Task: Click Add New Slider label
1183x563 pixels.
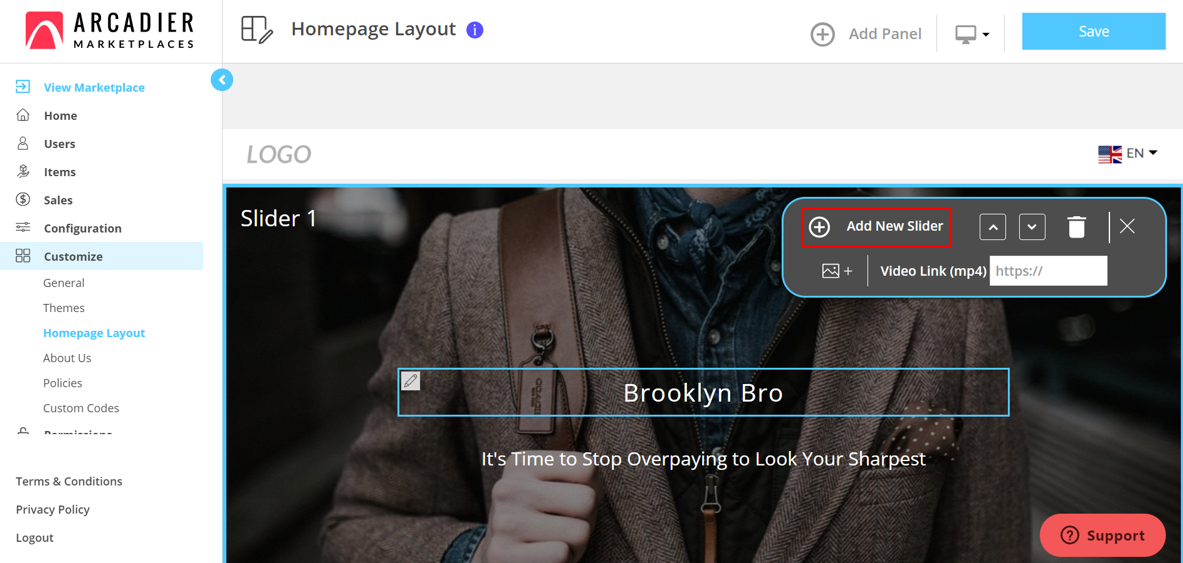Action: pos(895,226)
